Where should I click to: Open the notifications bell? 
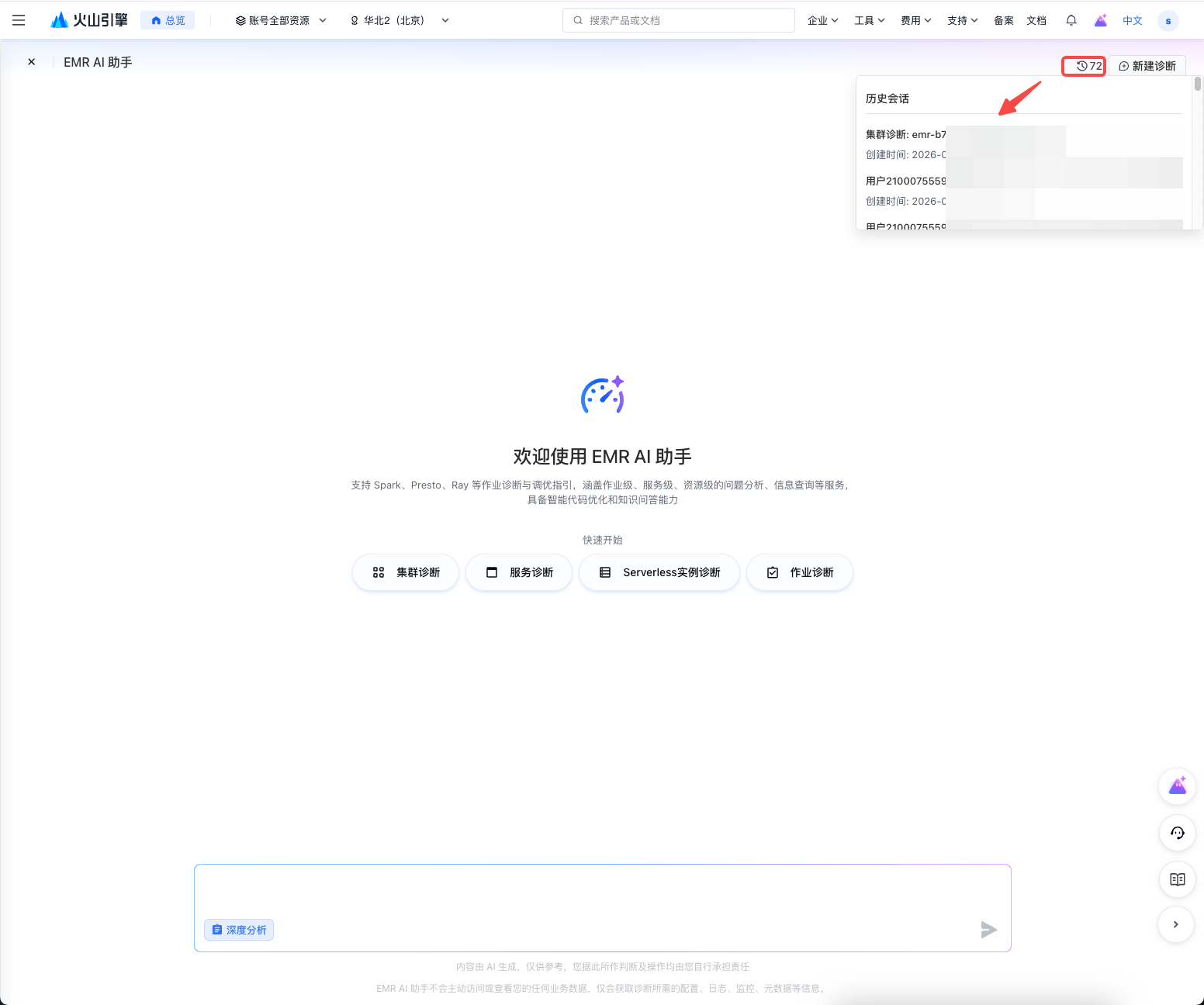coord(1071,20)
